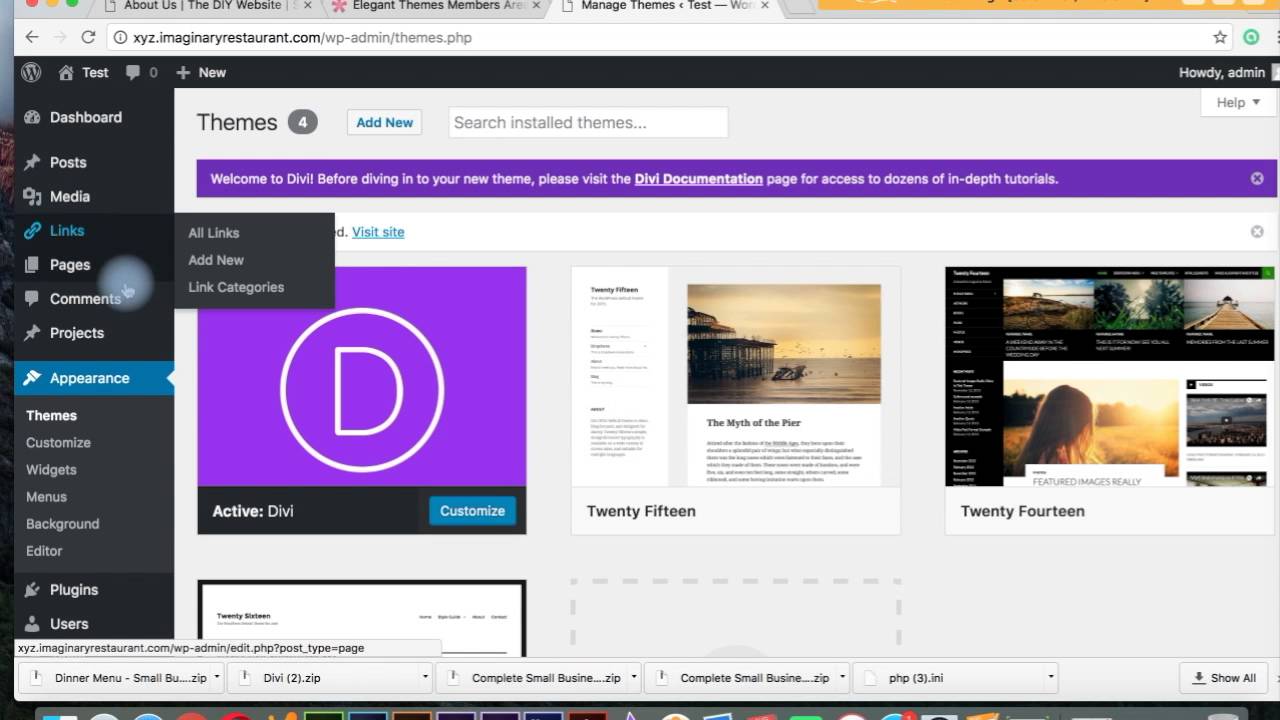Image resolution: width=1280 pixels, height=720 pixels.
Task: Bookmark this page with star icon
Action: (1220, 37)
